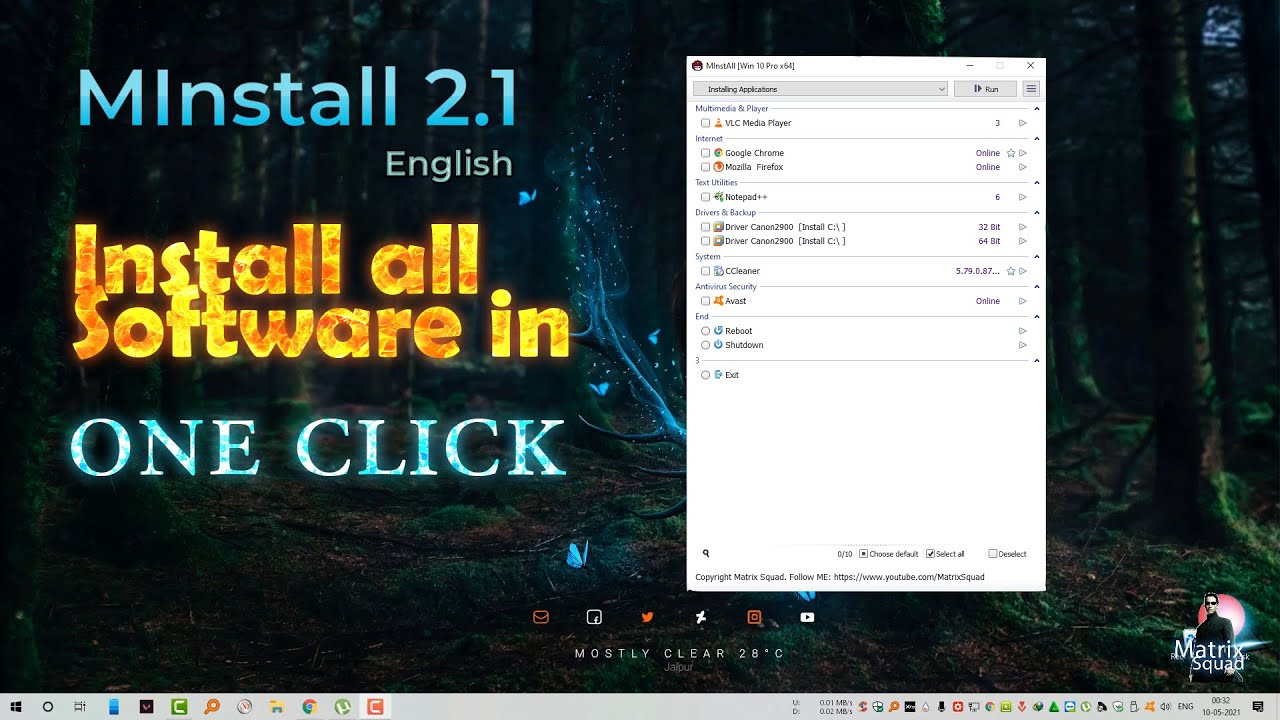Open Task View on the taskbar
The image size is (1280, 720).
click(x=80, y=707)
